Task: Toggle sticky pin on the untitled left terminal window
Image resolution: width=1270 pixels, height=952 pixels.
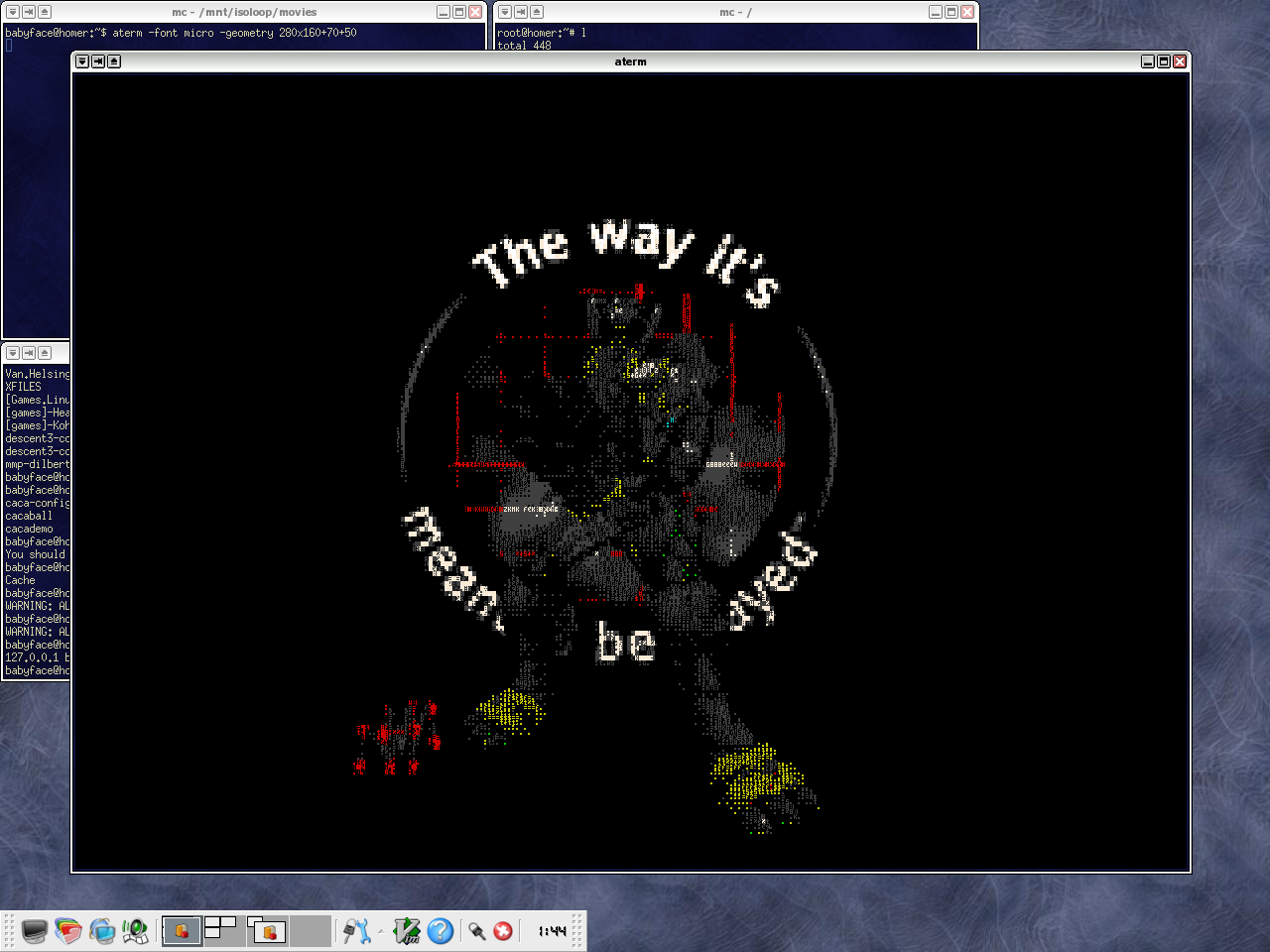Action: 29,353
